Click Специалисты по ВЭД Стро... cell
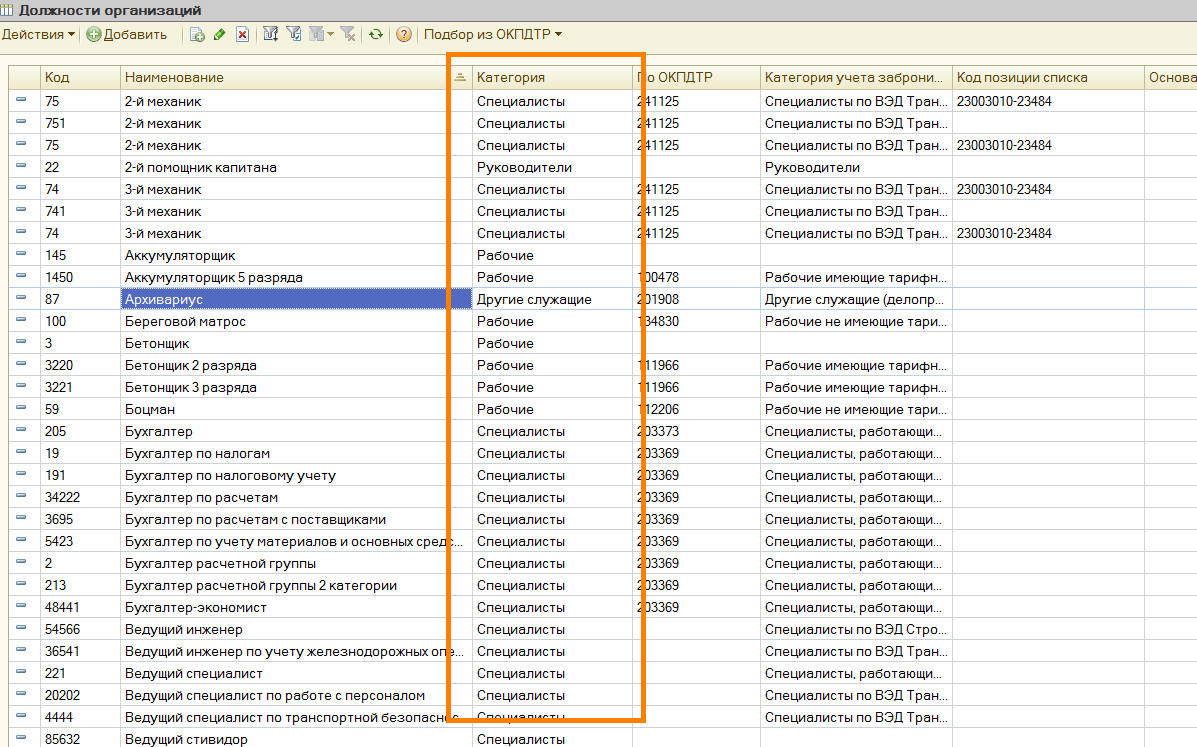This screenshot has height=747, width=1197. tap(856, 629)
